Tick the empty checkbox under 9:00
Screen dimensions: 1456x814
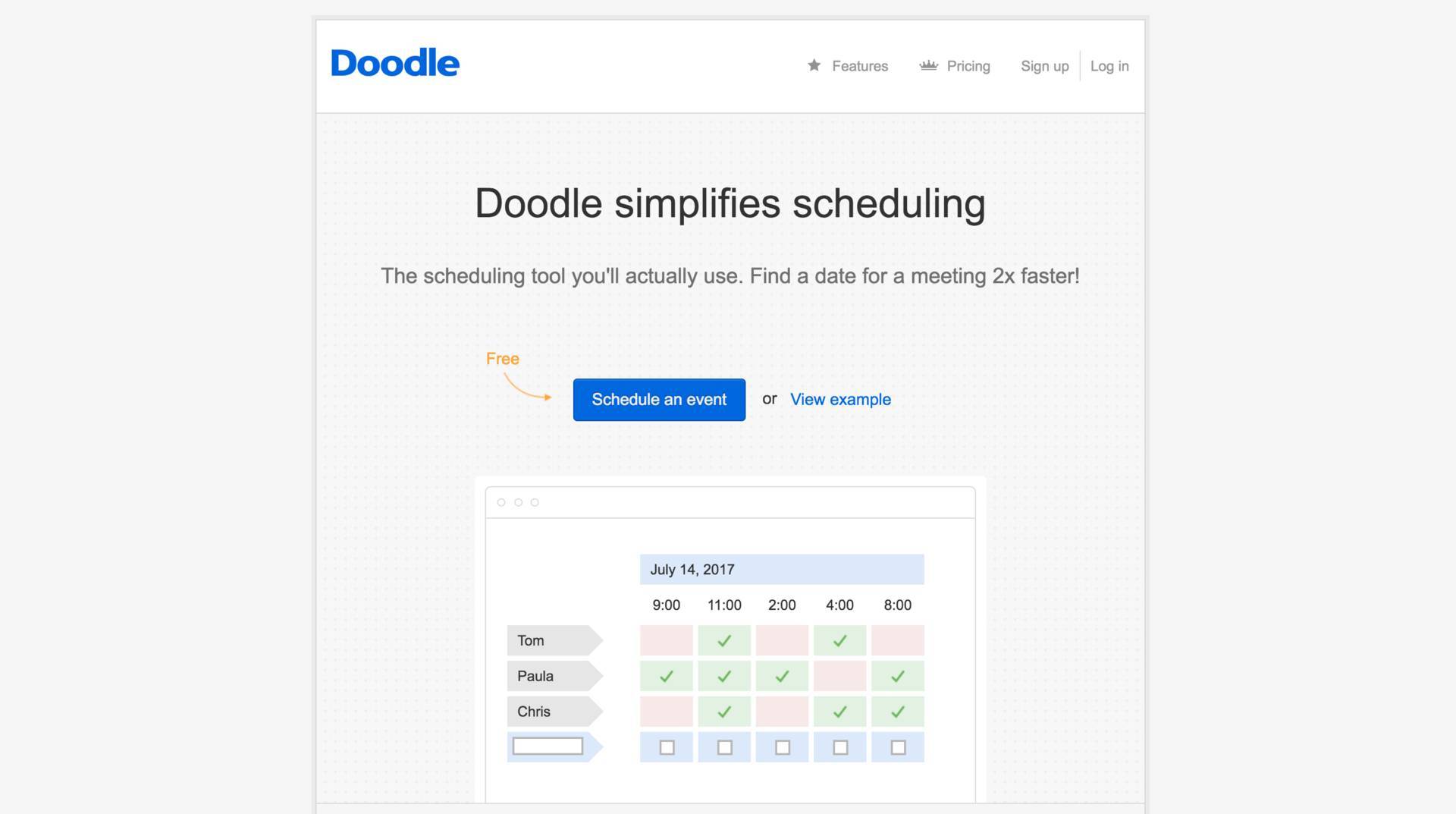(667, 748)
